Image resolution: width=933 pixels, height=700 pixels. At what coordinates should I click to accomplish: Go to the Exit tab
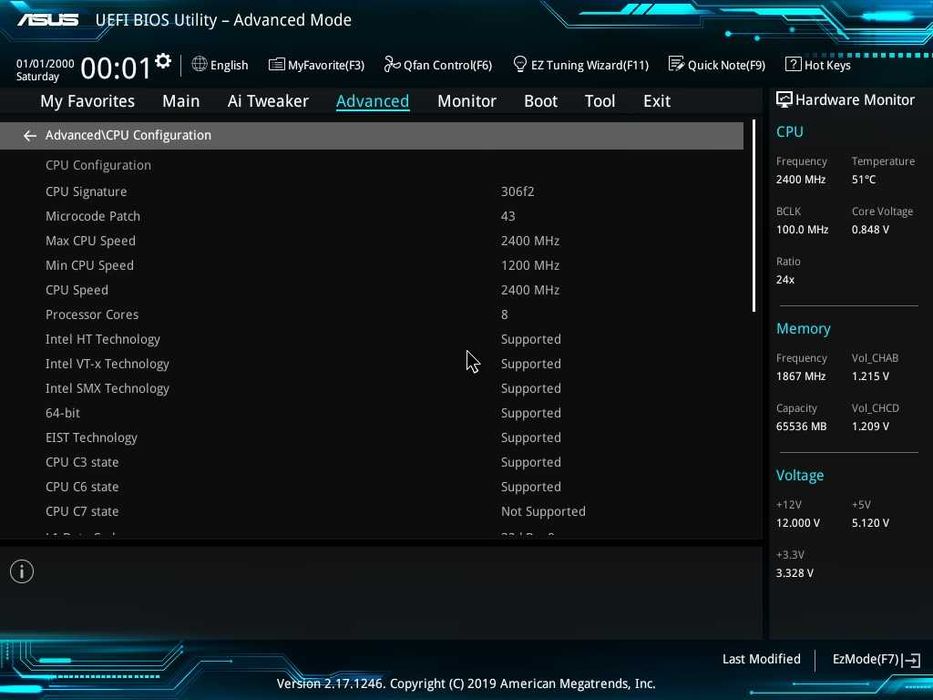click(x=657, y=101)
